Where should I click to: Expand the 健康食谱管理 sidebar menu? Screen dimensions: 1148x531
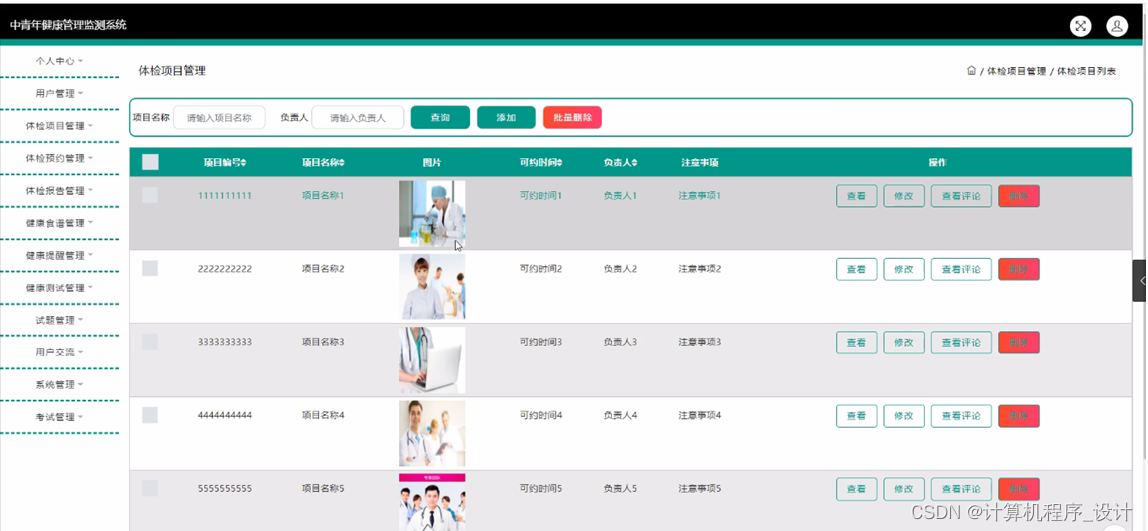pos(59,223)
